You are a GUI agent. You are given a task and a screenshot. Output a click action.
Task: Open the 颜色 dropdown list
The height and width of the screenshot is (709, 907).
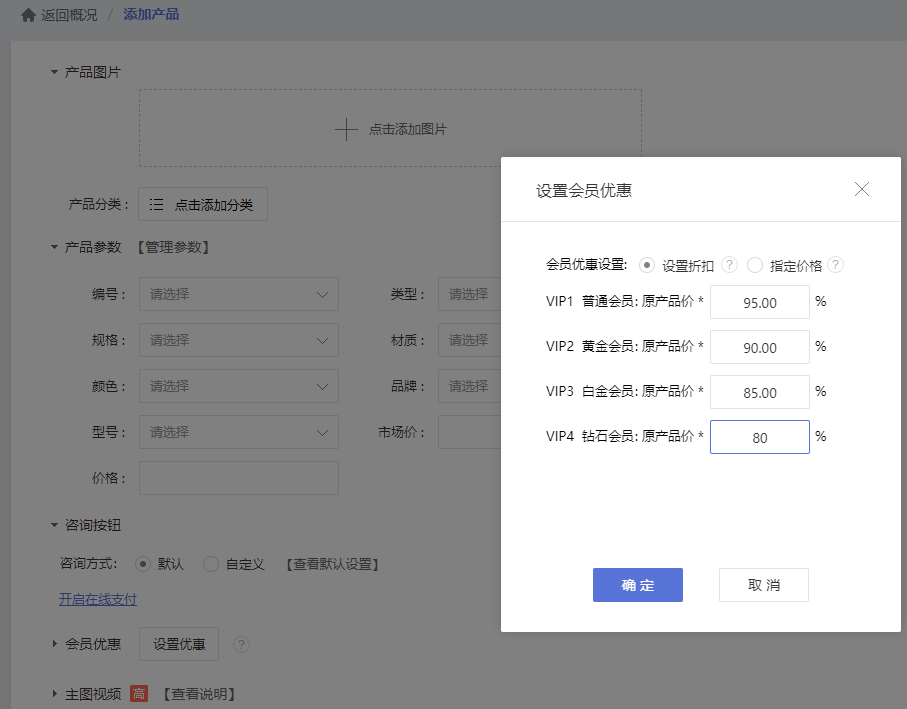238,386
